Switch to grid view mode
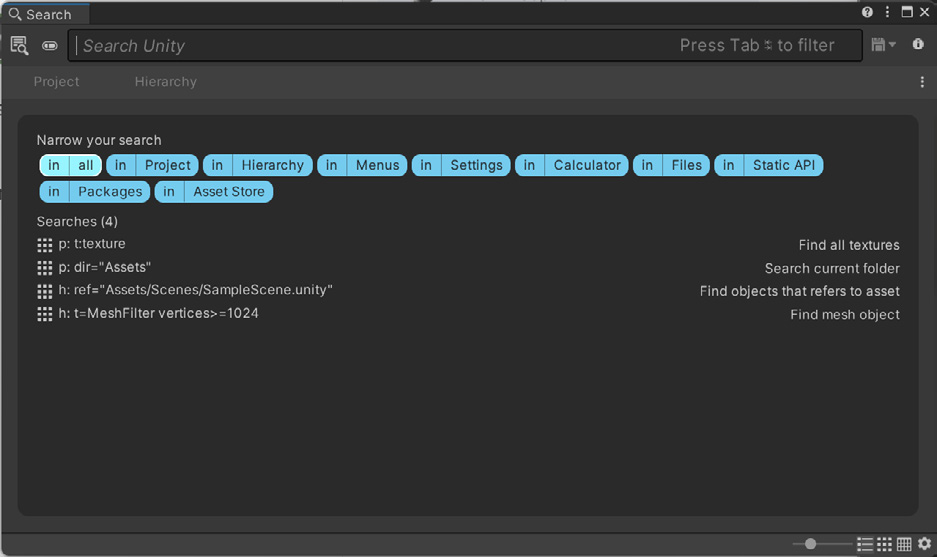The image size is (937, 557). coord(884,544)
